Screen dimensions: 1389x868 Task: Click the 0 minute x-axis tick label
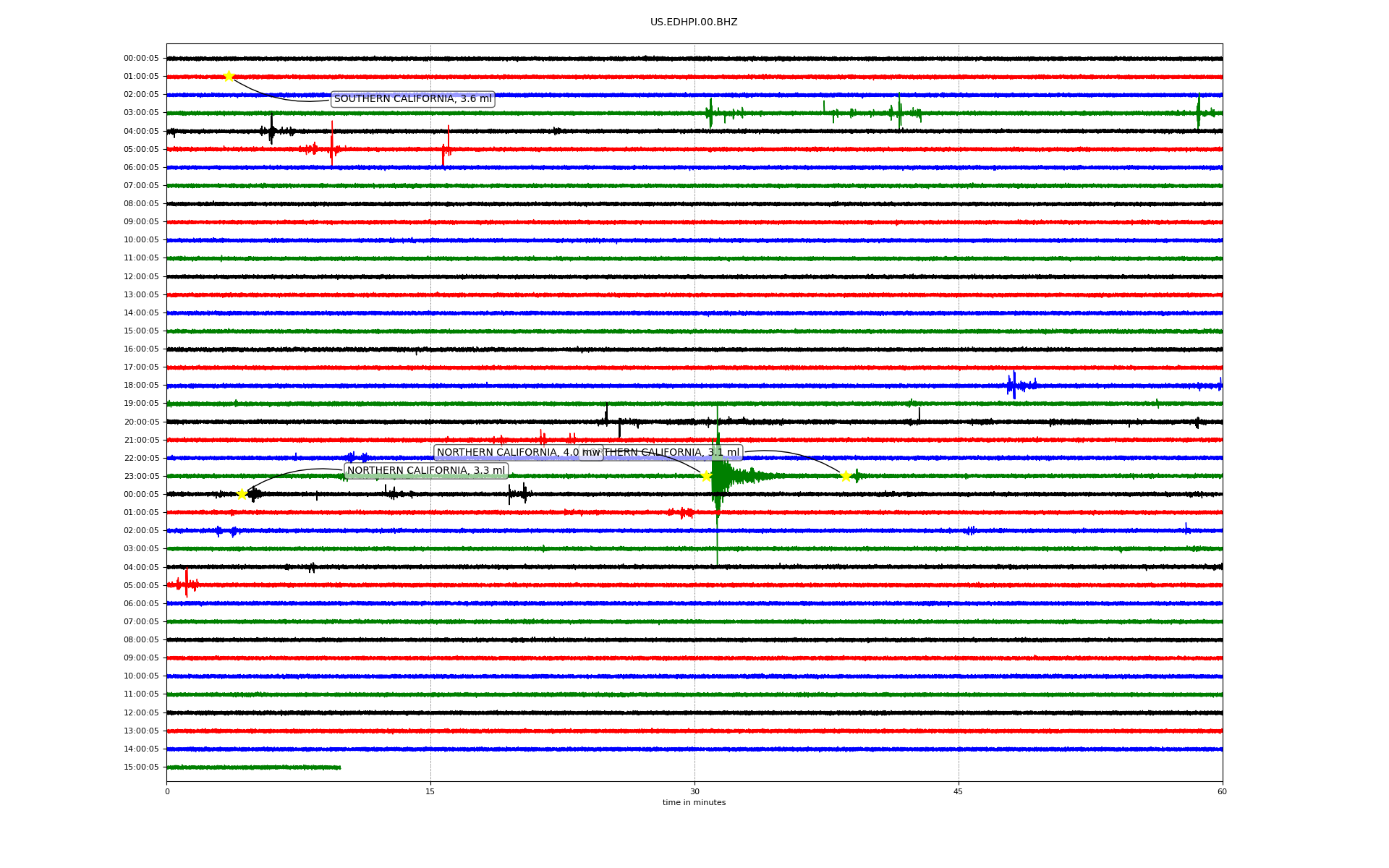[167, 791]
